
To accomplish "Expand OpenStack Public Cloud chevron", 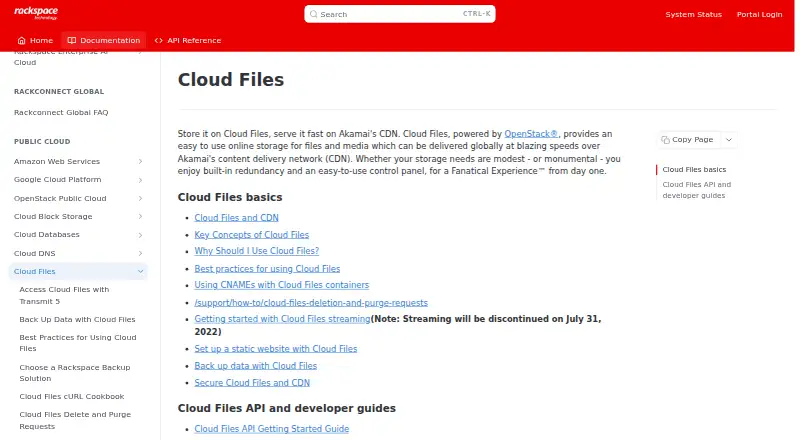I will 140,199.
